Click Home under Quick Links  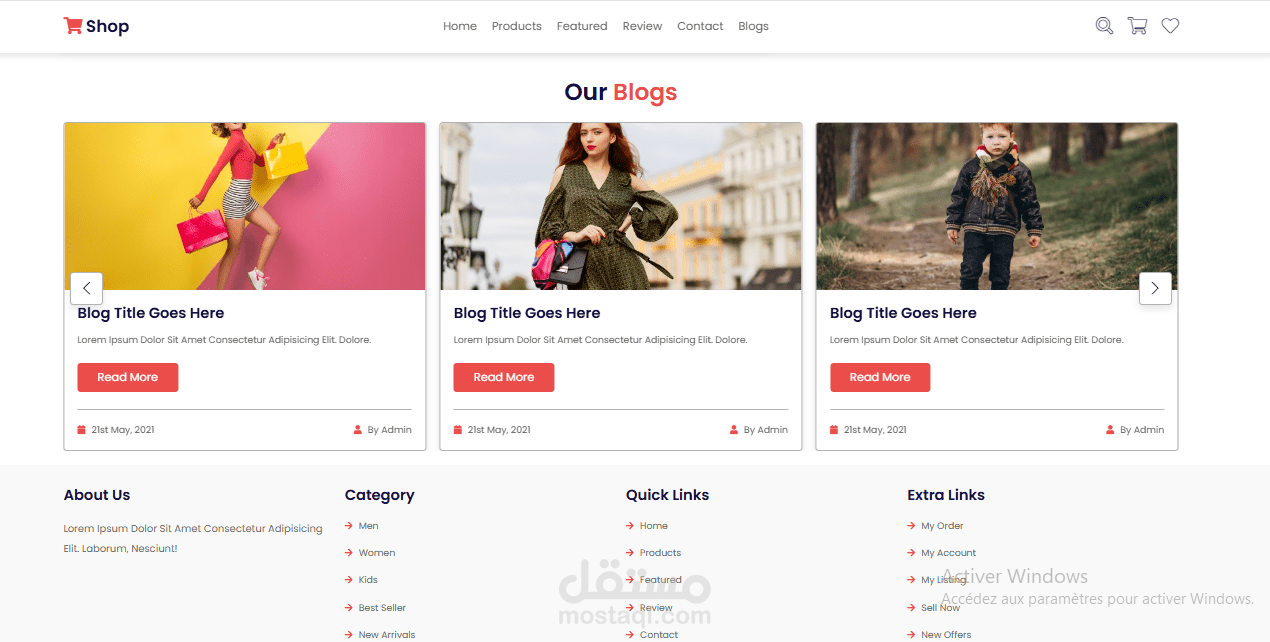point(647,526)
